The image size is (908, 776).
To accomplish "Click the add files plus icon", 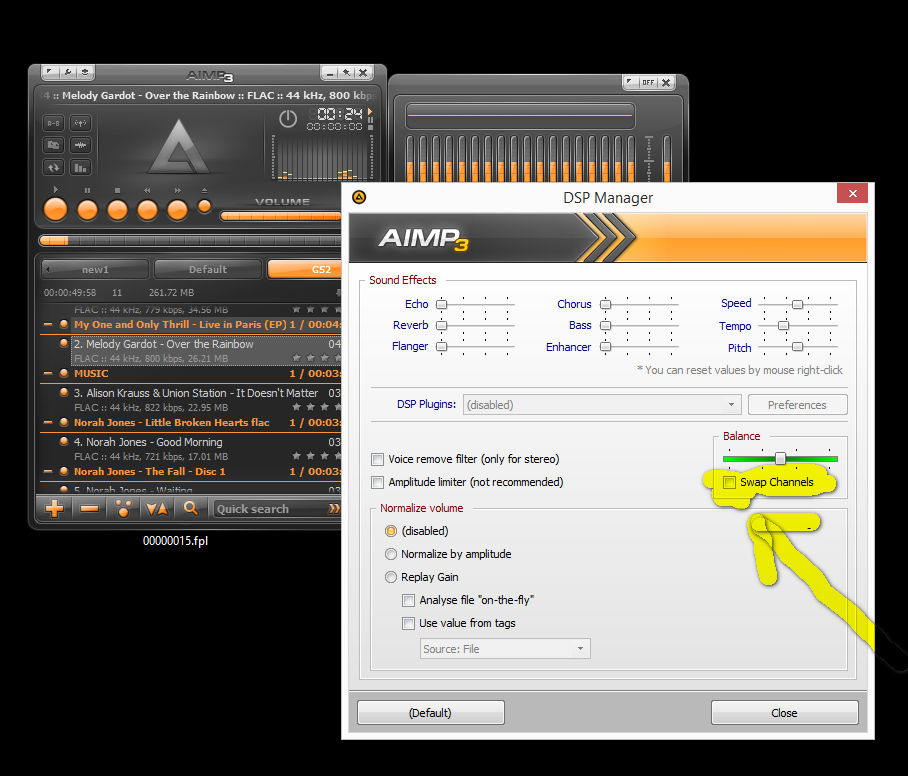I will 55,508.
